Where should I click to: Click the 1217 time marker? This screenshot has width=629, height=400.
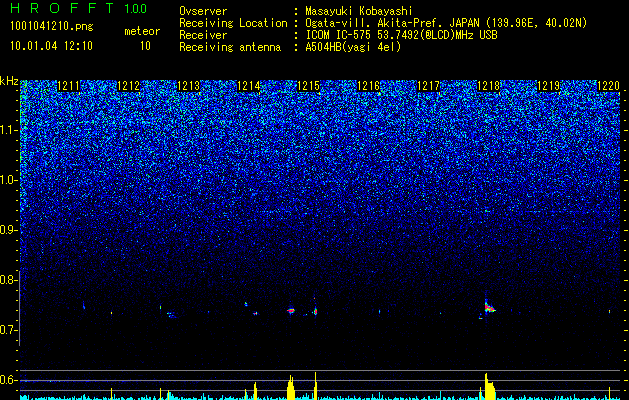[x=428, y=86]
